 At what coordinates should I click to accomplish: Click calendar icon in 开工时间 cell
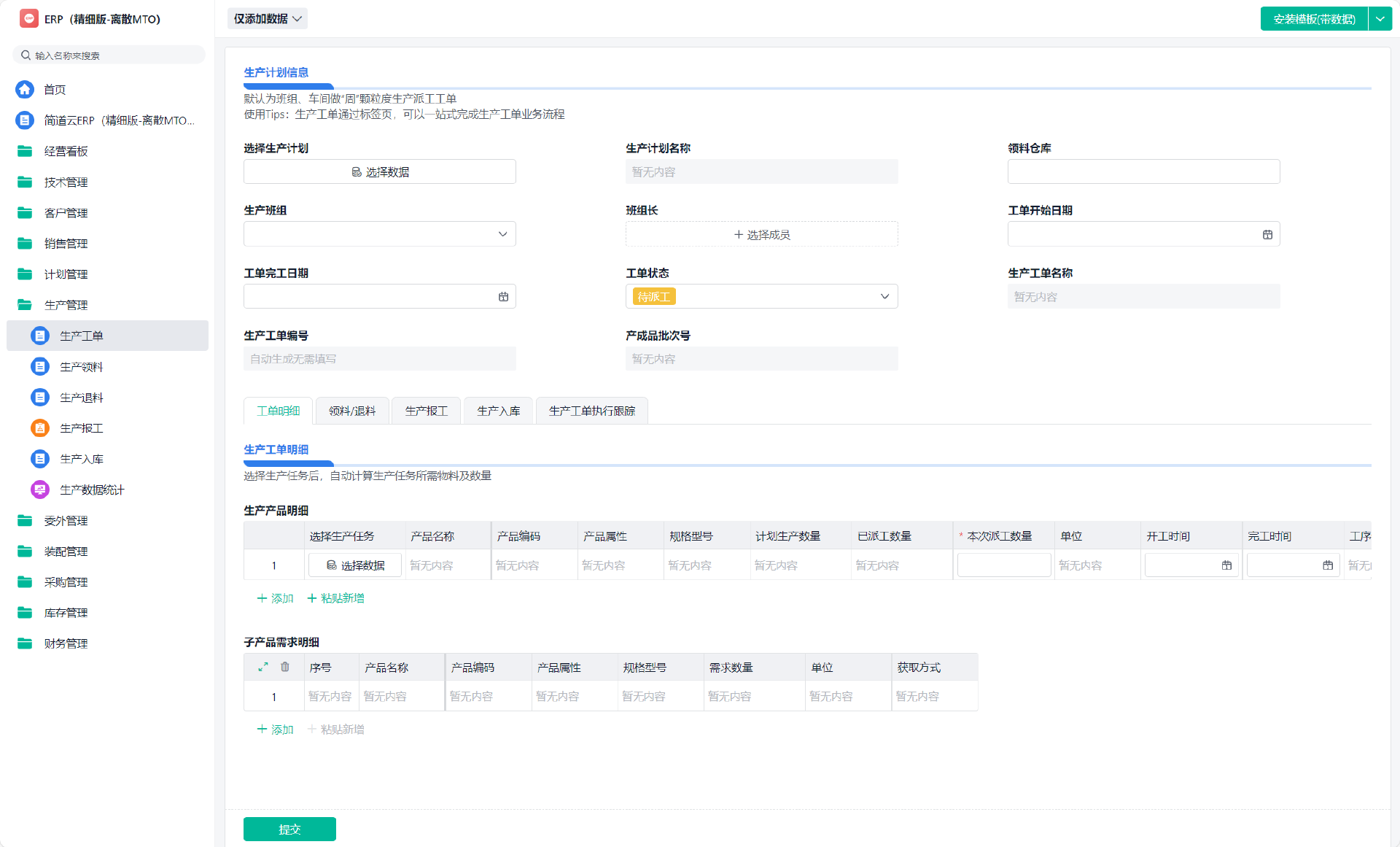1226,565
